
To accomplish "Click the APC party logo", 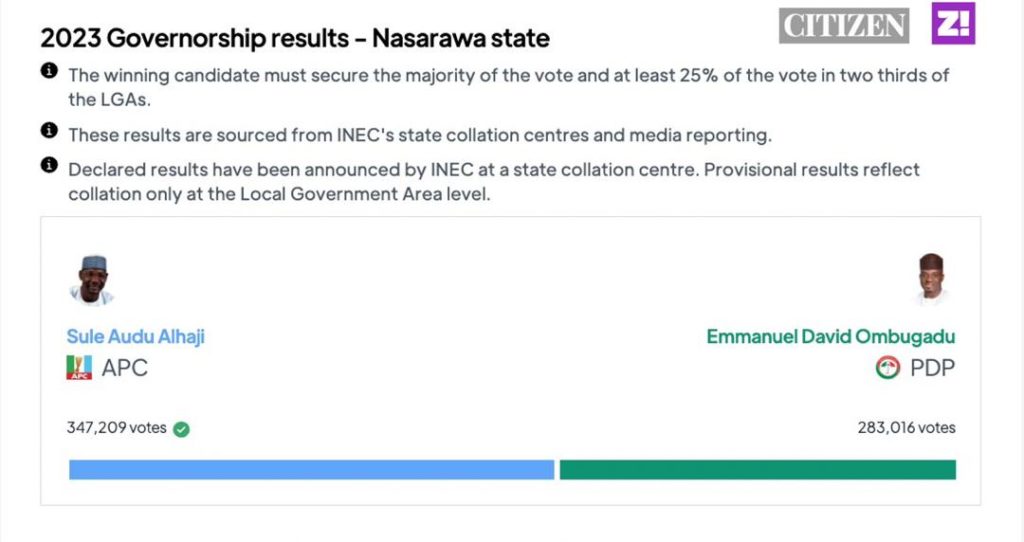I will tap(79, 368).
